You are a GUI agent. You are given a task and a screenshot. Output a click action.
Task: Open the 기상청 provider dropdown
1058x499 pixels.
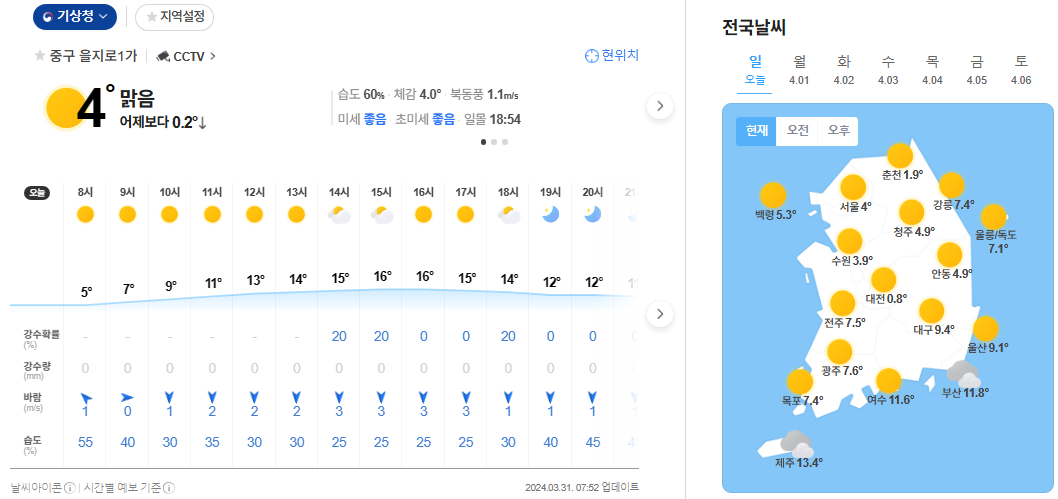click(x=75, y=17)
